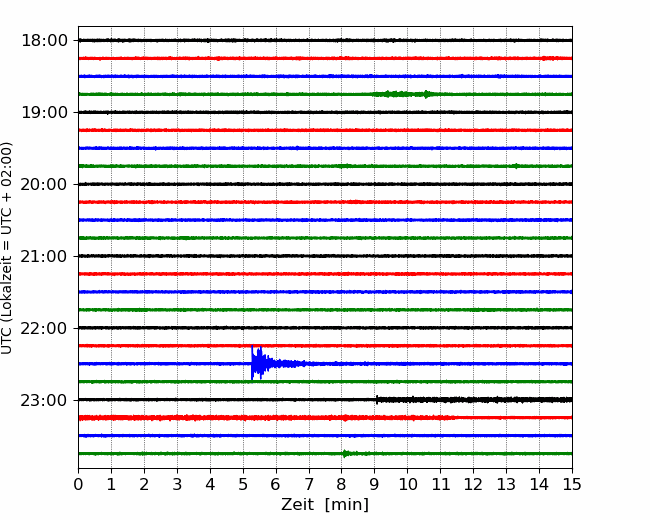The image size is (650, 520).
Task: Click x-axis tick label 8
Action: (342, 484)
